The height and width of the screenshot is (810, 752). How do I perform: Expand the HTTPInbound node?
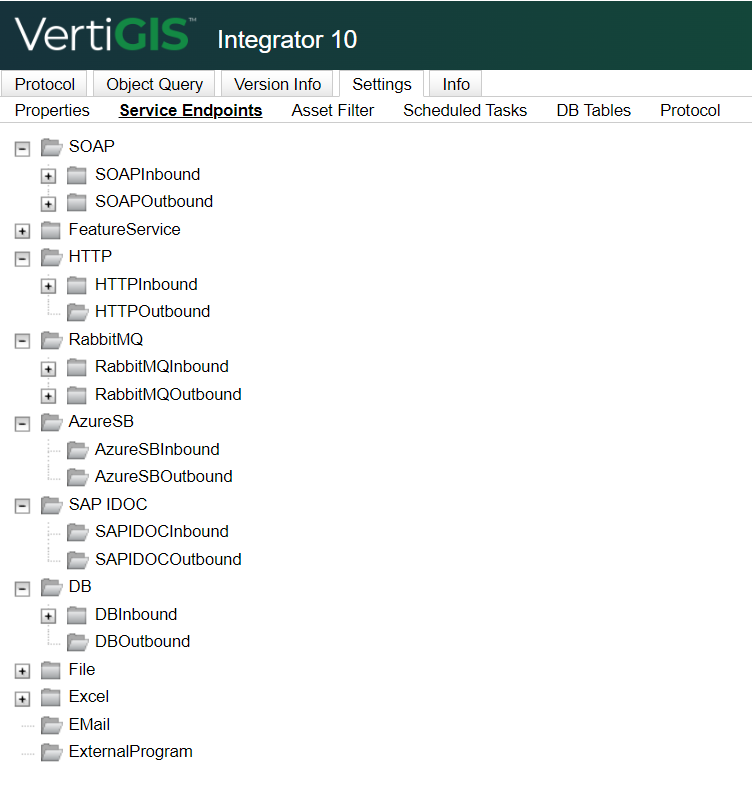pos(48,286)
